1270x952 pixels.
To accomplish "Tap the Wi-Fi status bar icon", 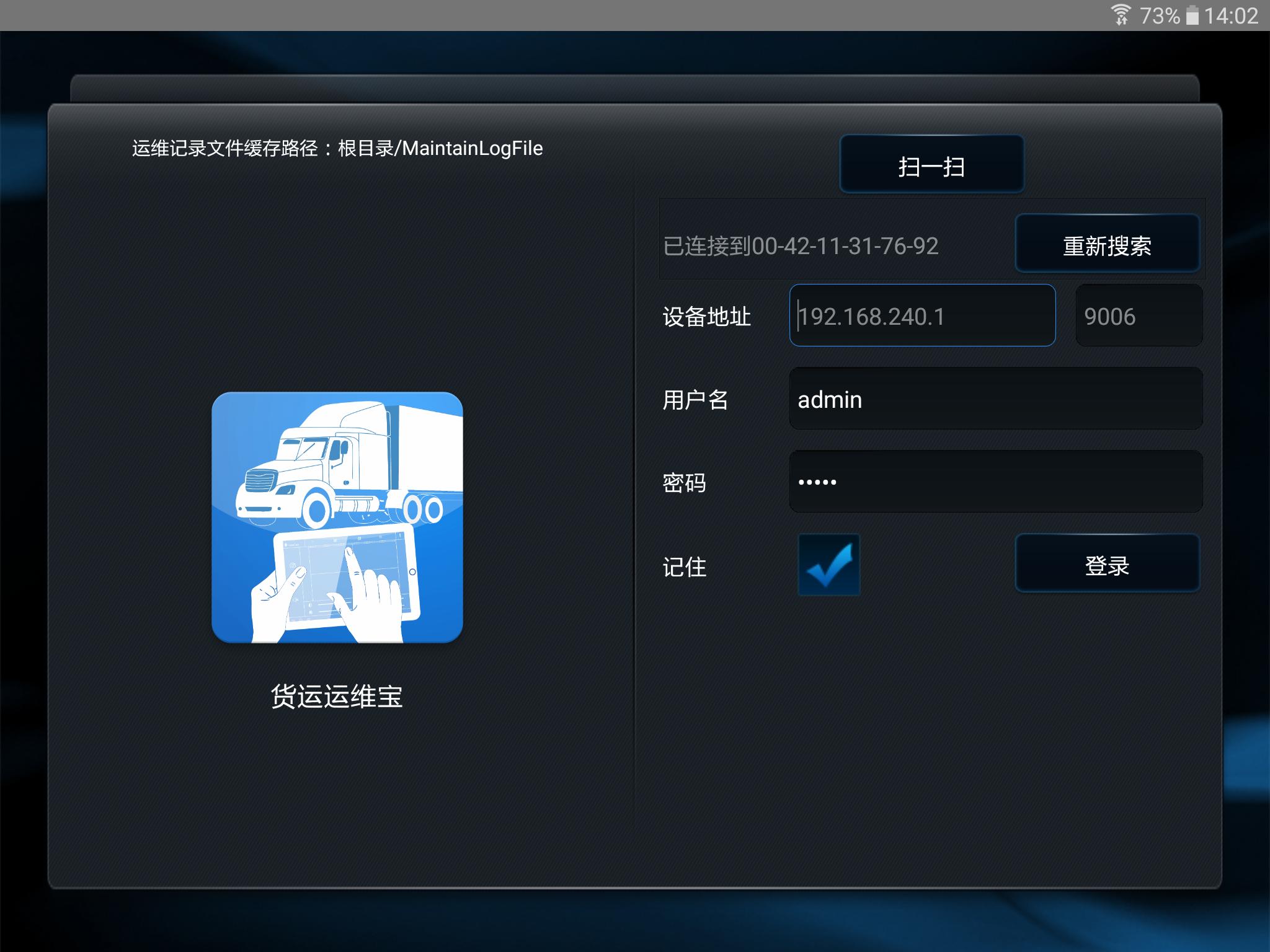I will 1121,15.
